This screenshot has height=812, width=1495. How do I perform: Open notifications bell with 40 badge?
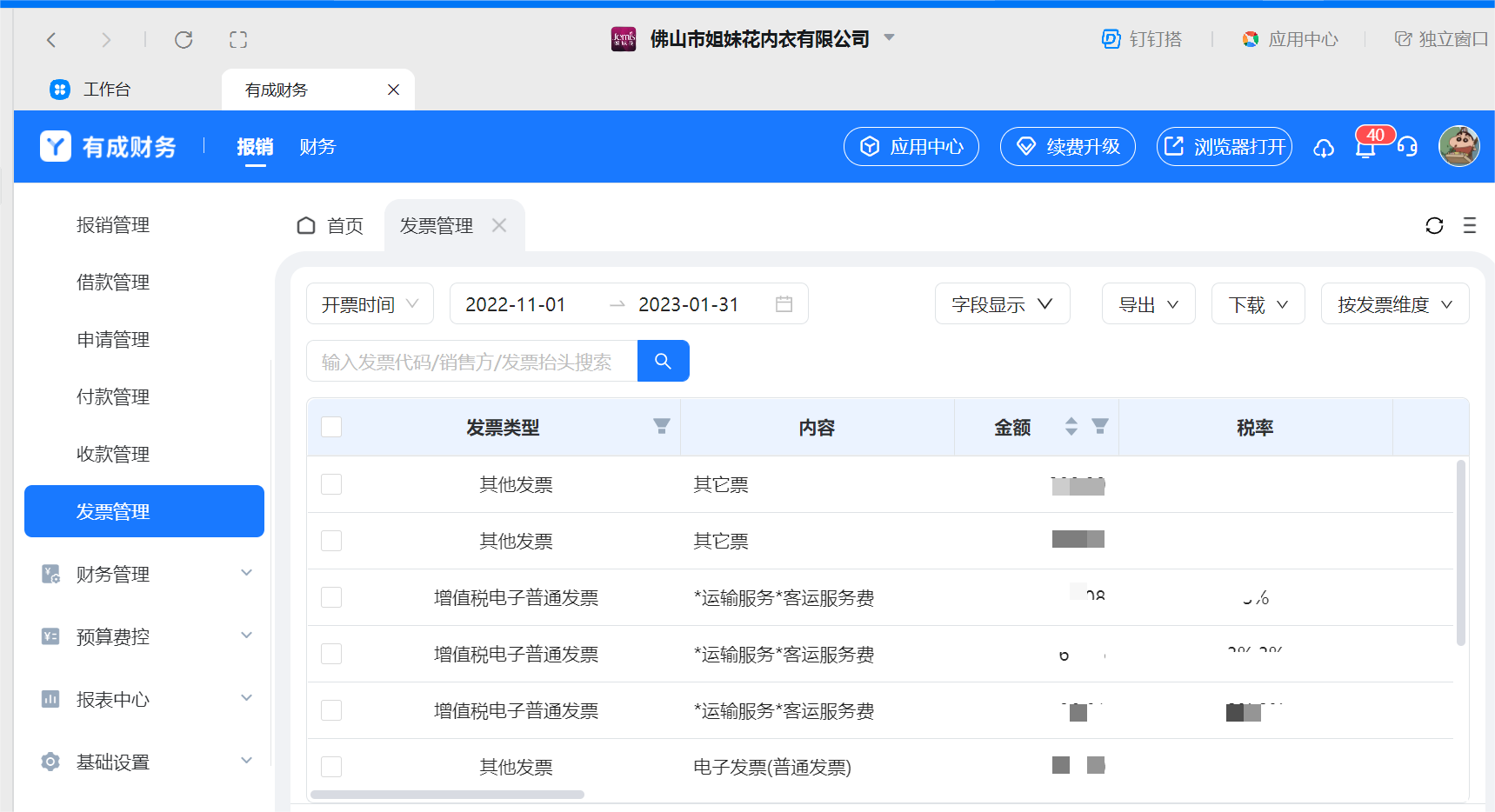tap(1365, 148)
